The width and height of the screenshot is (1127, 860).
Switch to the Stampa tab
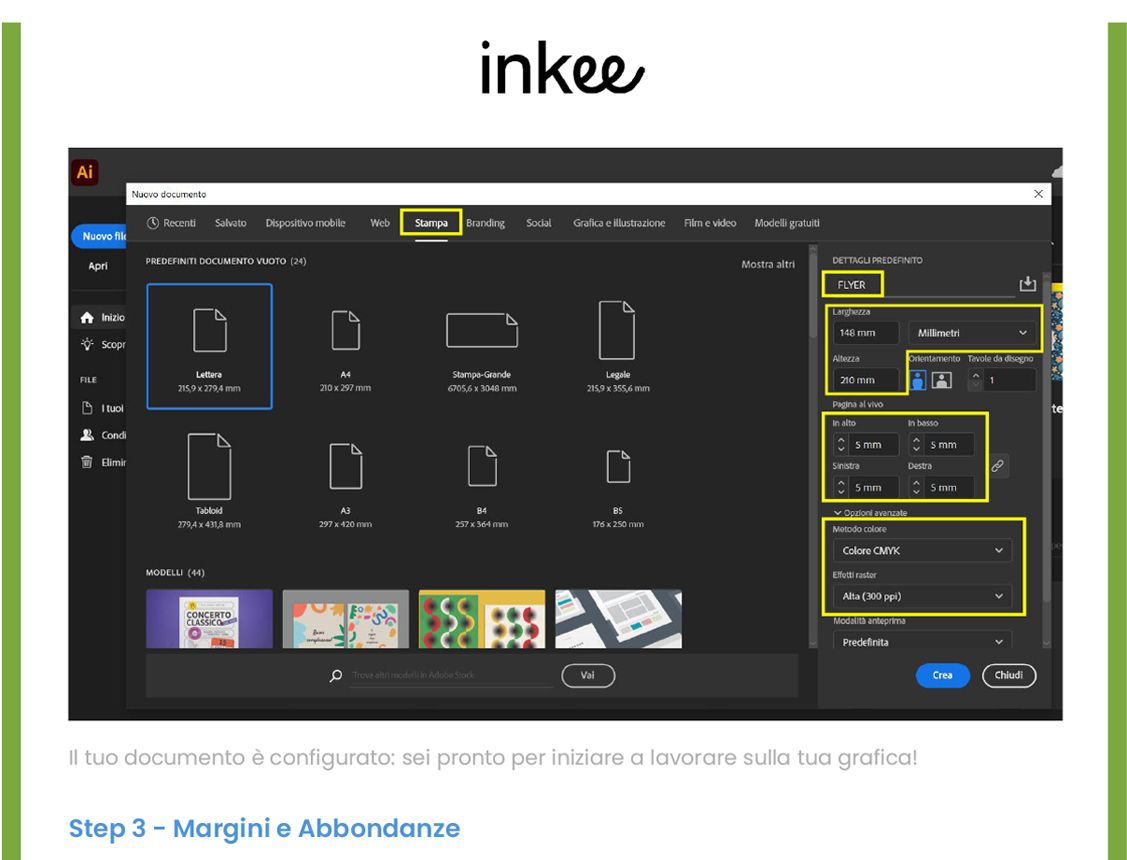coord(431,223)
